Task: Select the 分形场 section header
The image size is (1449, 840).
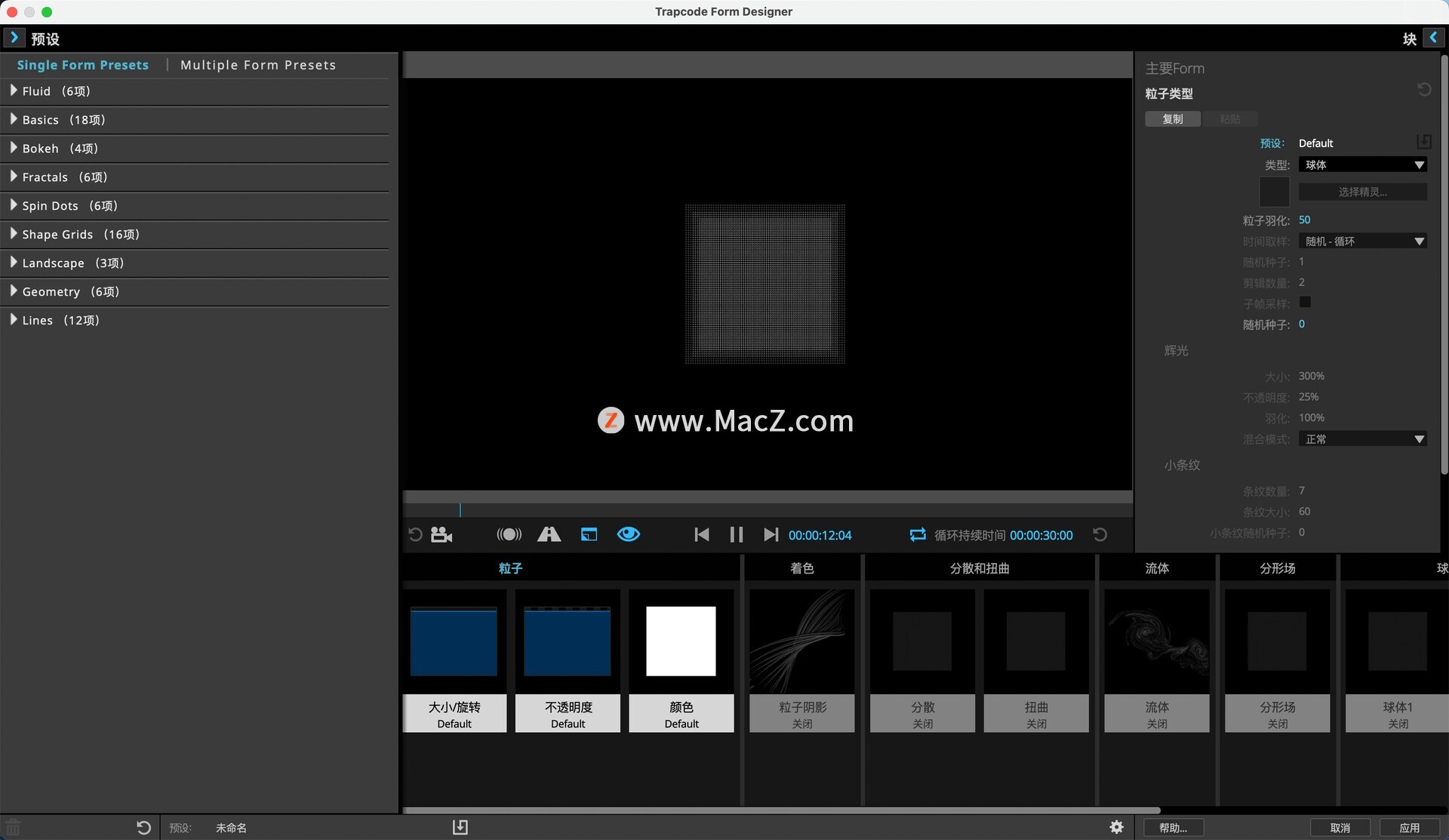Action: [x=1277, y=568]
